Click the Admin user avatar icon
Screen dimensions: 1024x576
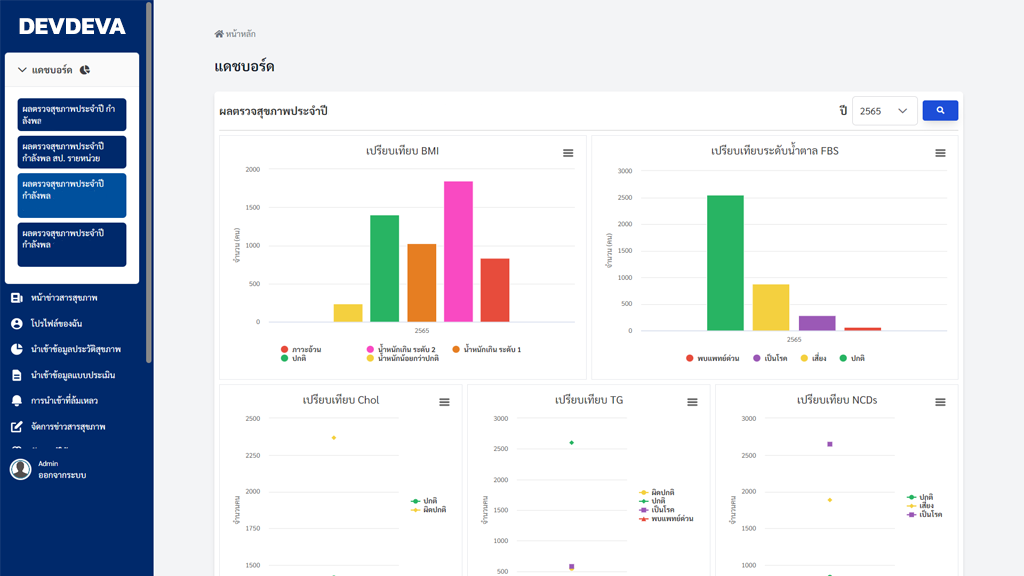(x=21, y=469)
